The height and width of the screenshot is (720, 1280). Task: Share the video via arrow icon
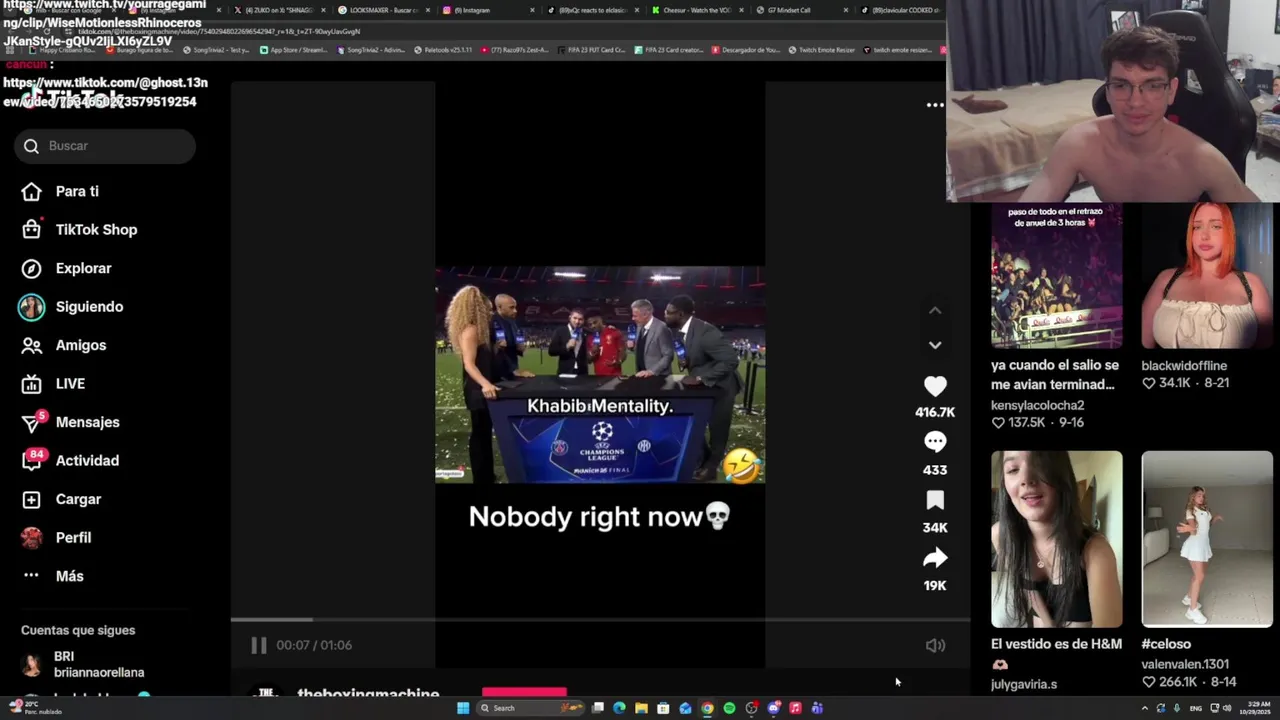(x=935, y=558)
